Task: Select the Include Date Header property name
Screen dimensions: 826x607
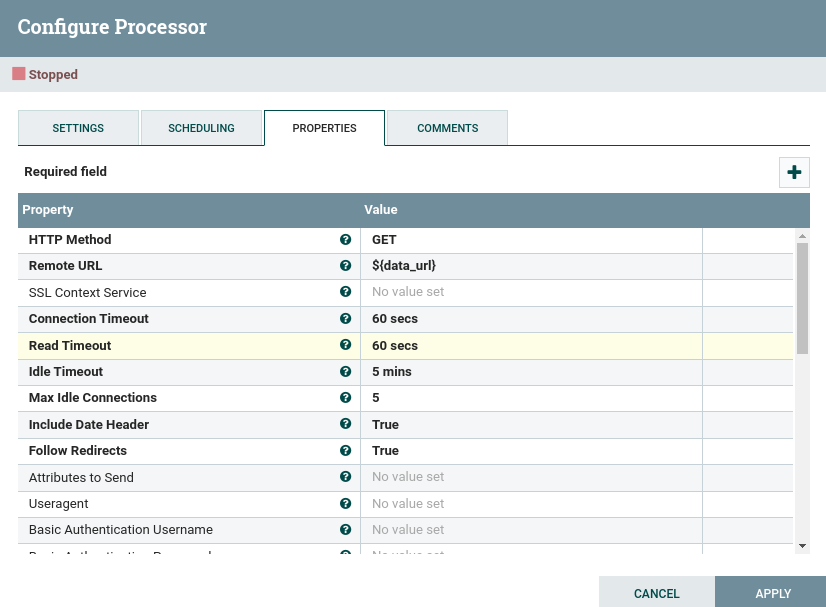Action: pos(89,425)
